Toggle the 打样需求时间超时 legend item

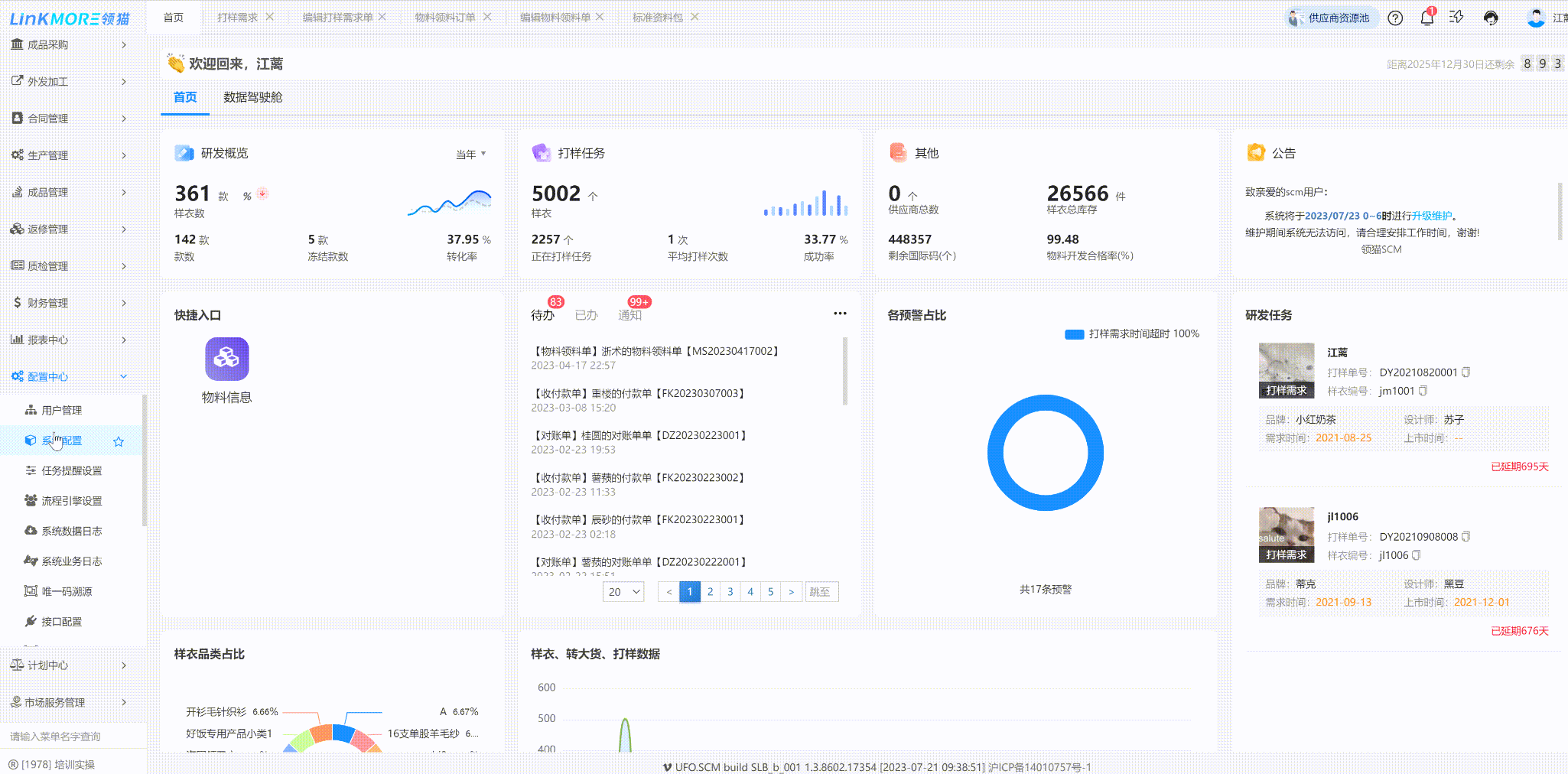pyautogui.click(x=1132, y=334)
